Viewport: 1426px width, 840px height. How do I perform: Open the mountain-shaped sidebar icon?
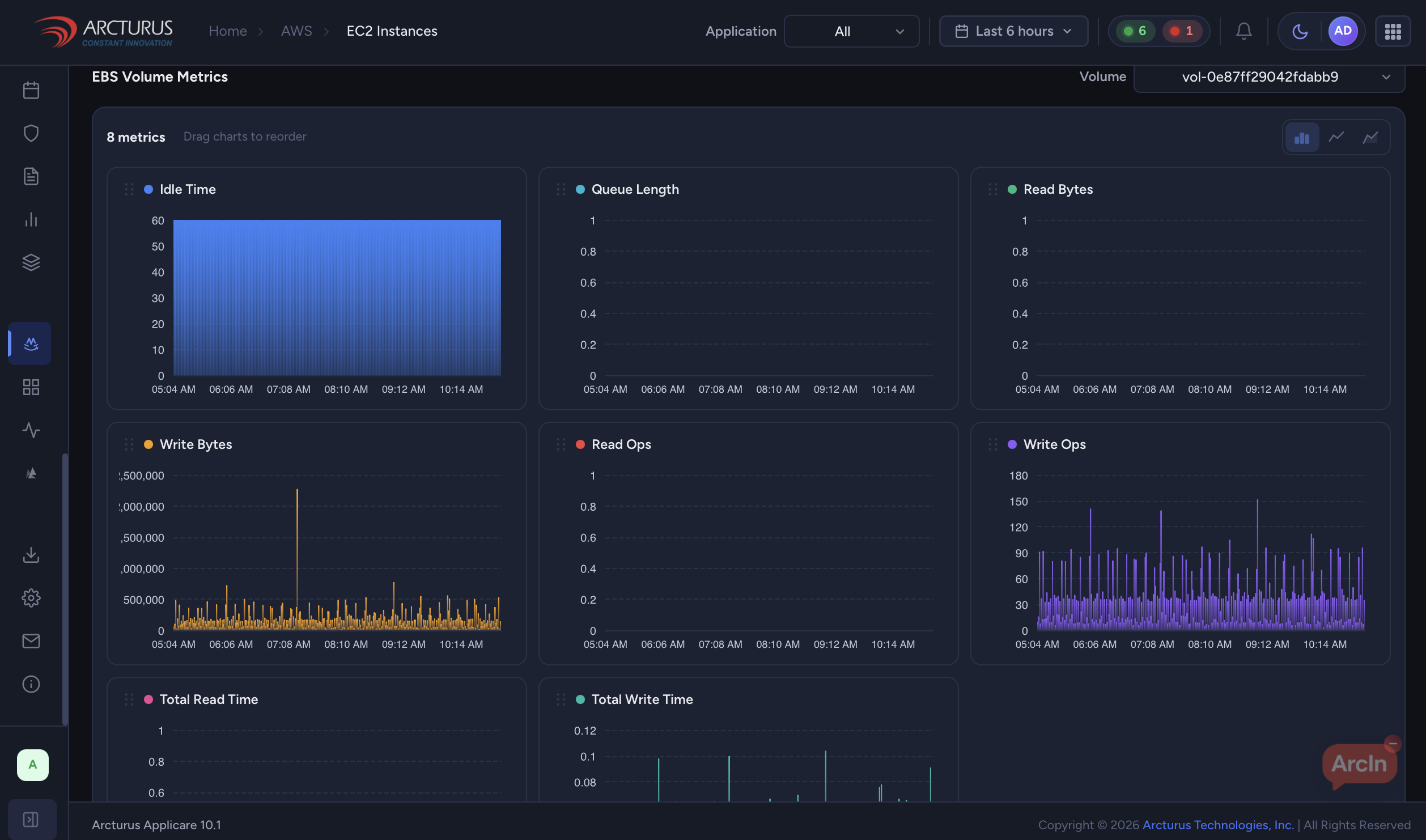[31, 473]
